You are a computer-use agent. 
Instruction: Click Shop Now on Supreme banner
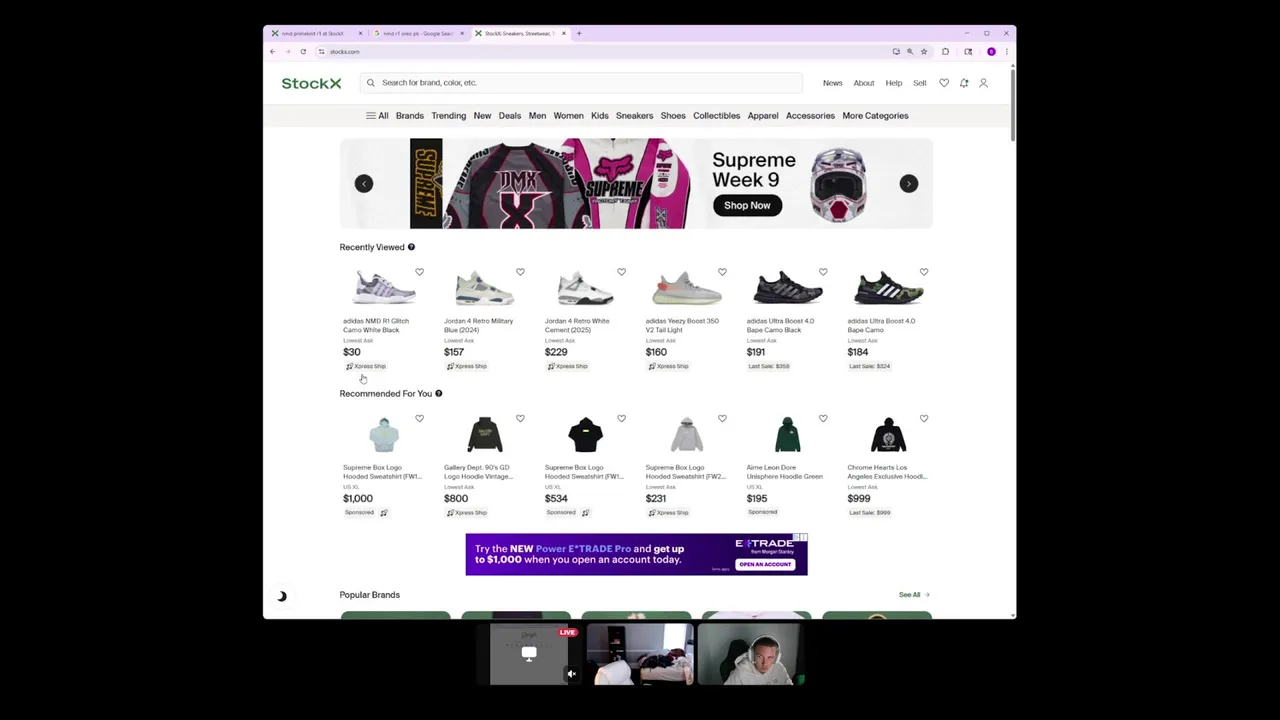pyautogui.click(x=747, y=205)
